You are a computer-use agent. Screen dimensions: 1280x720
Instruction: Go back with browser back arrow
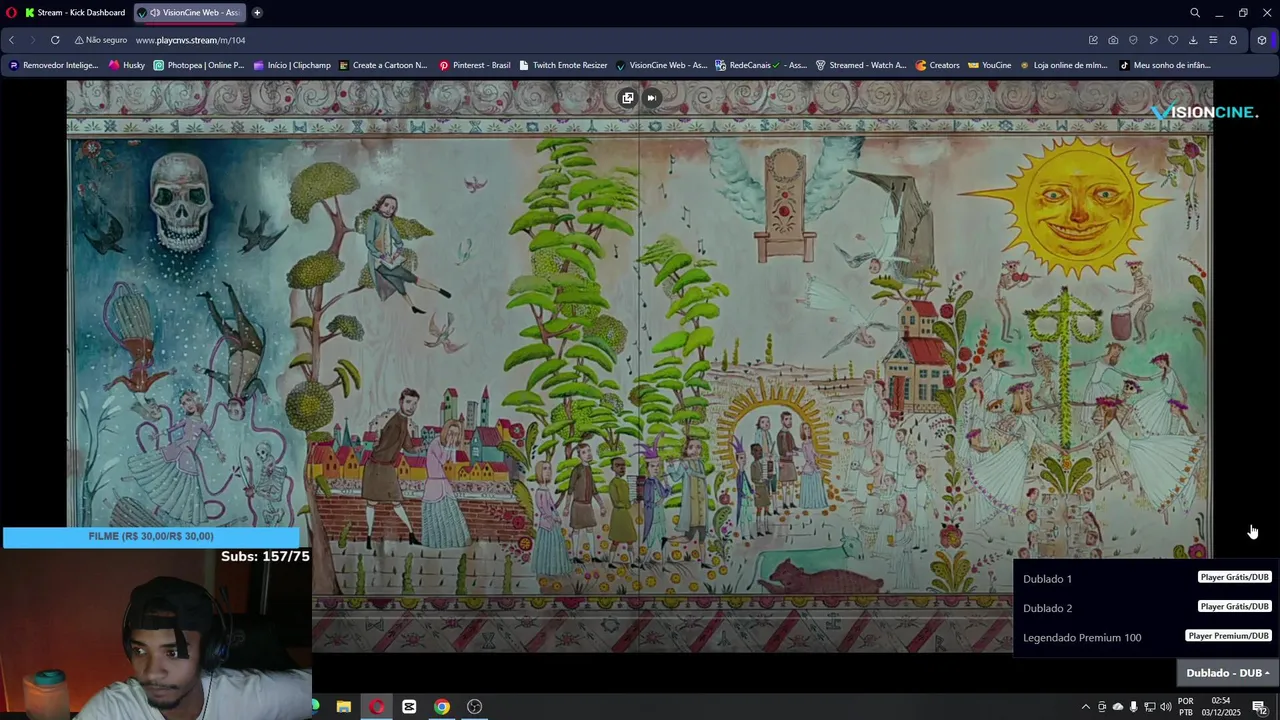11,40
